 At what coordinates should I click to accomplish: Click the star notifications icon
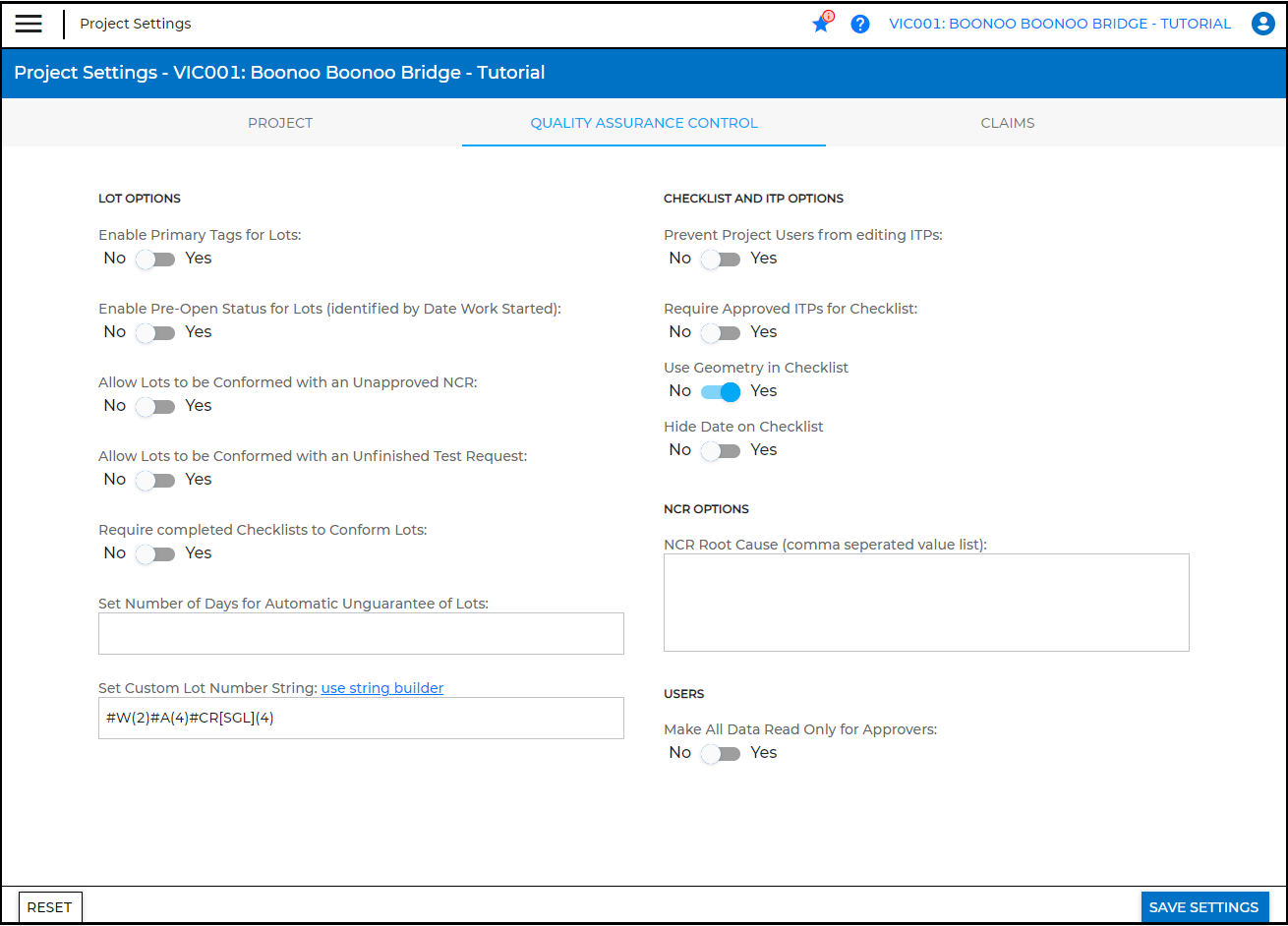click(x=821, y=25)
